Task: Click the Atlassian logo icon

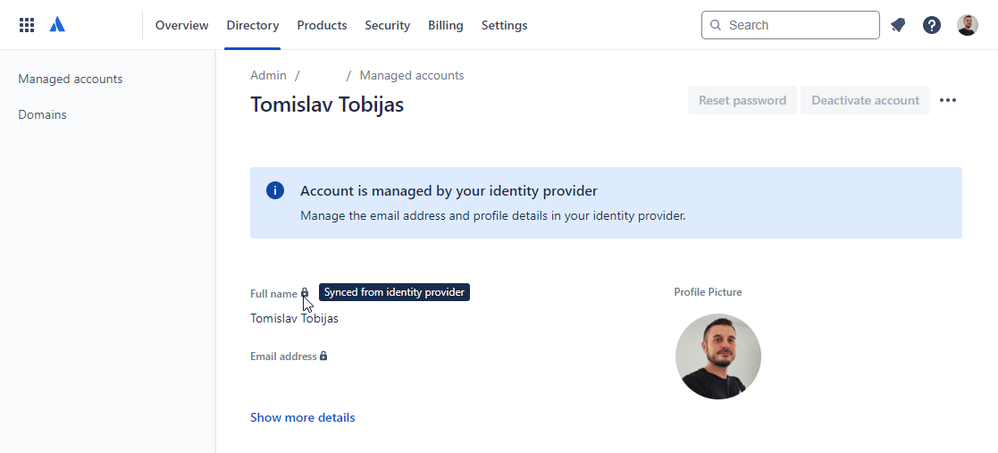Action: [x=57, y=25]
